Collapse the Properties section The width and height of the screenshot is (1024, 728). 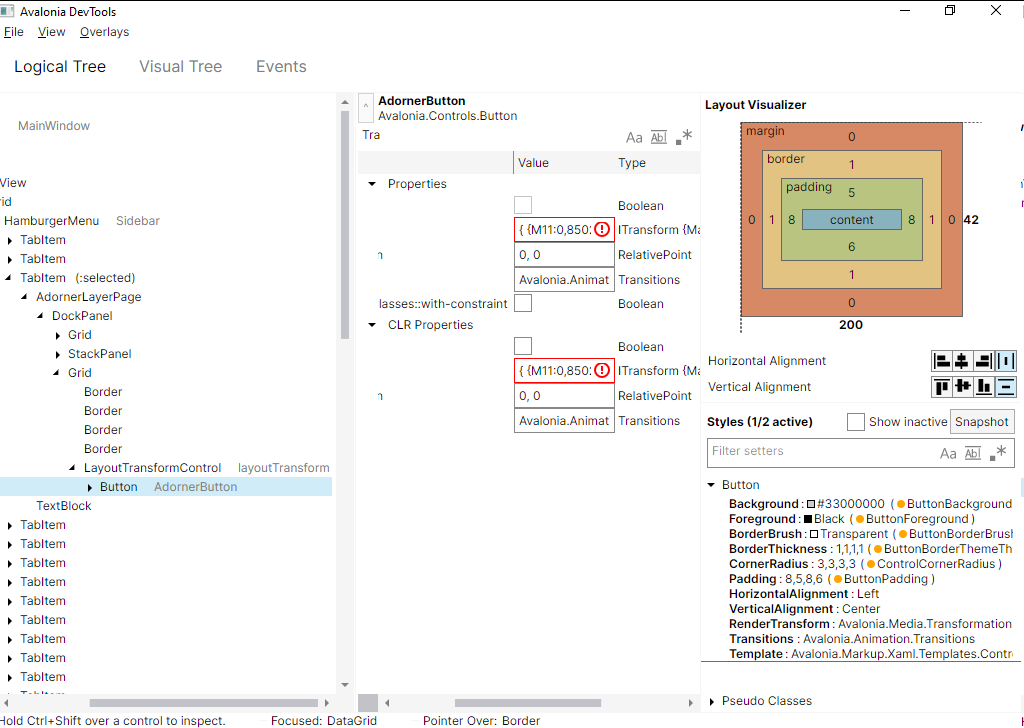pos(372,184)
